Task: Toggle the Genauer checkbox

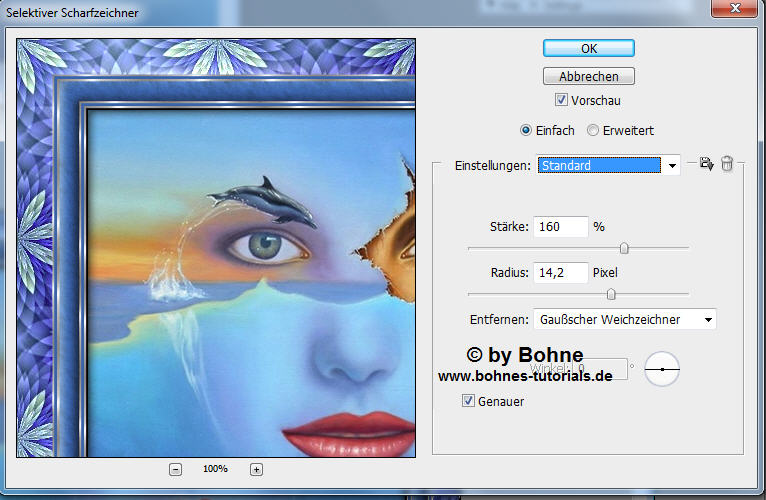Action: 468,401
